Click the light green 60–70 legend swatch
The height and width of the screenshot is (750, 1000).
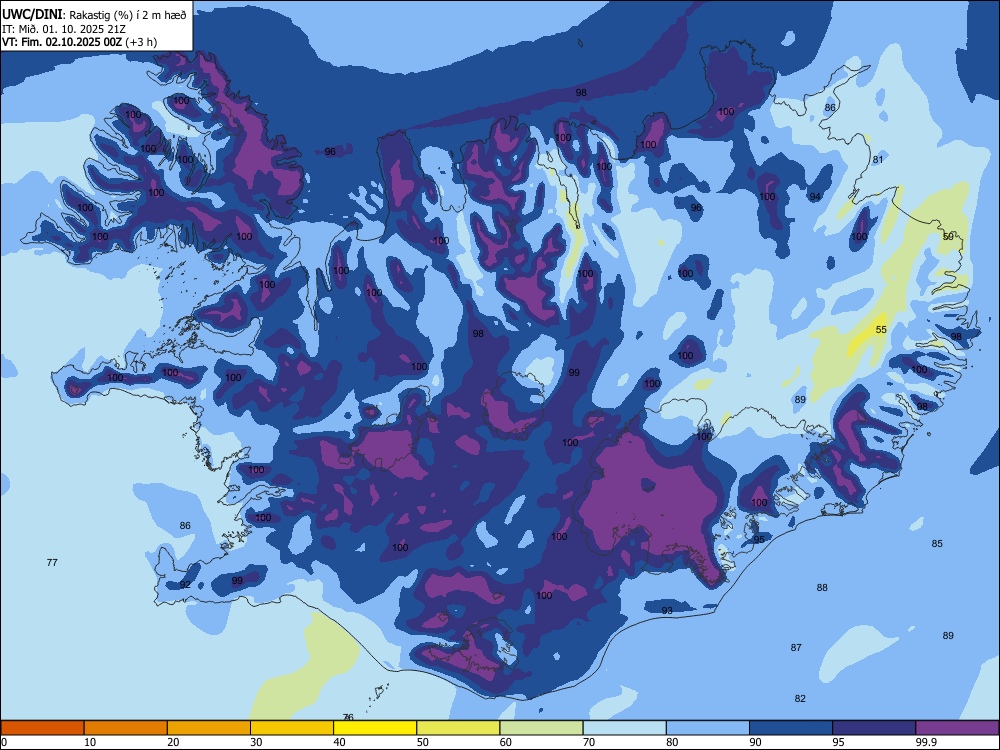[x=541, y=728]
